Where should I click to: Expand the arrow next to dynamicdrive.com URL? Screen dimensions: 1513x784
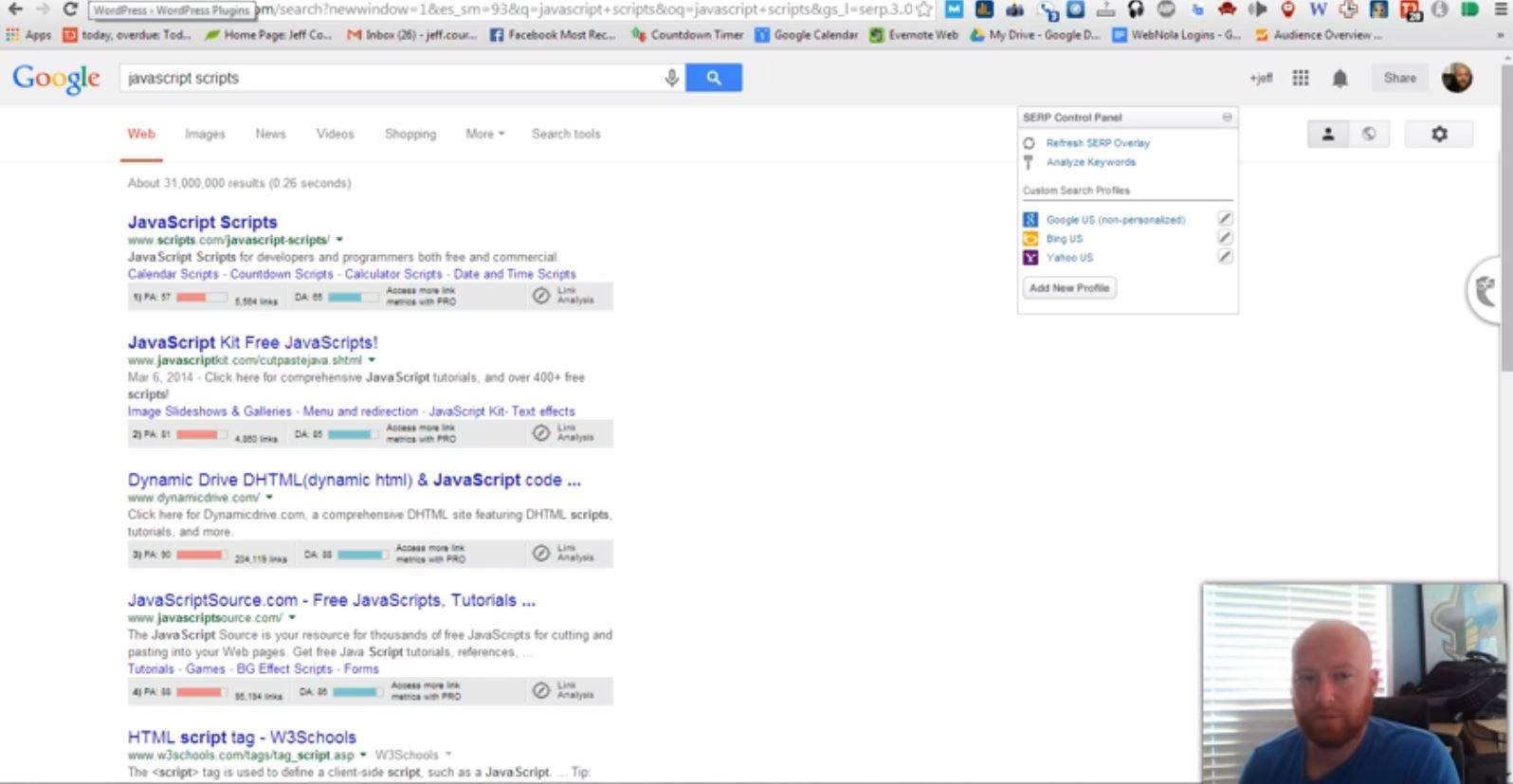coord(269,498)
